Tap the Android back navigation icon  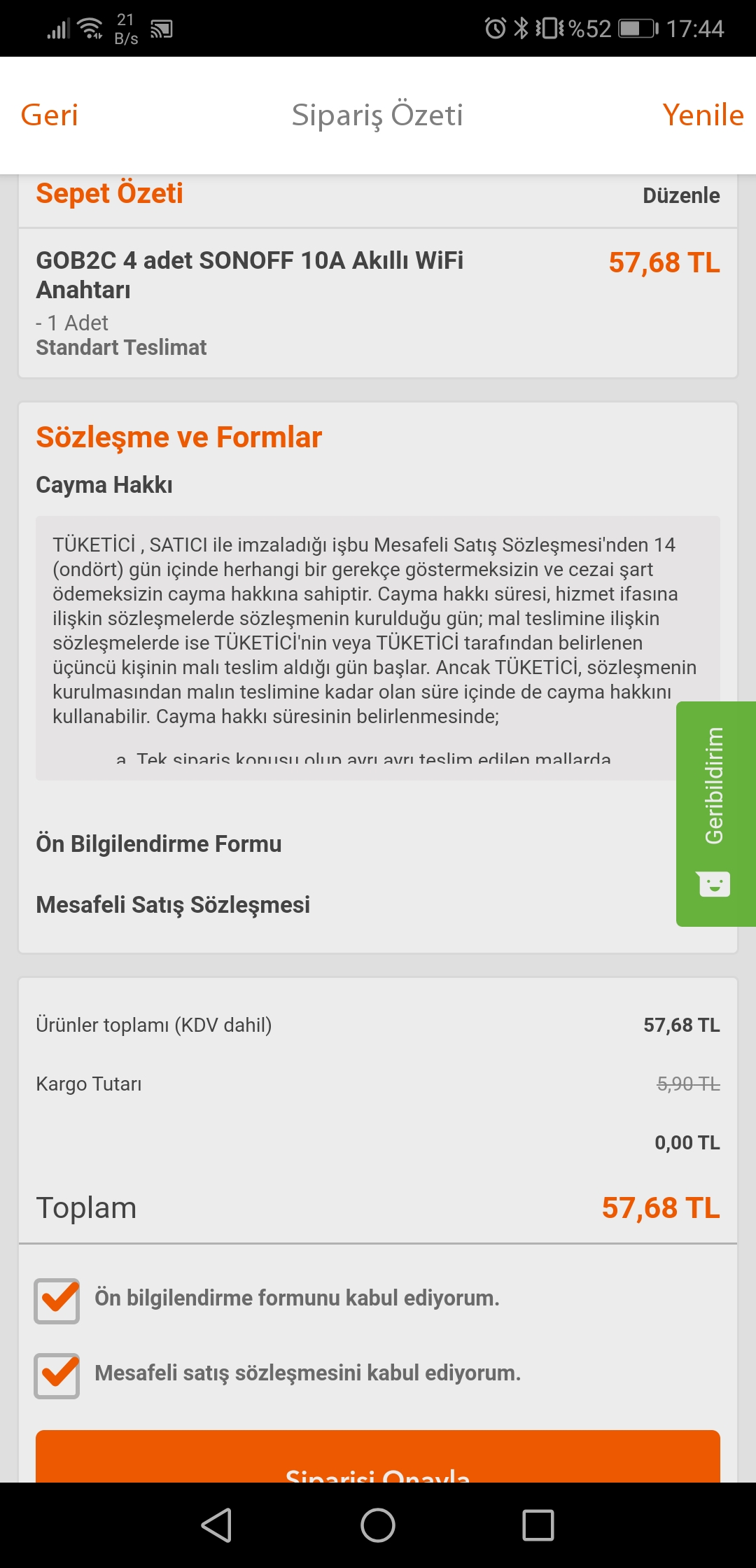[x=217, y=1525]
